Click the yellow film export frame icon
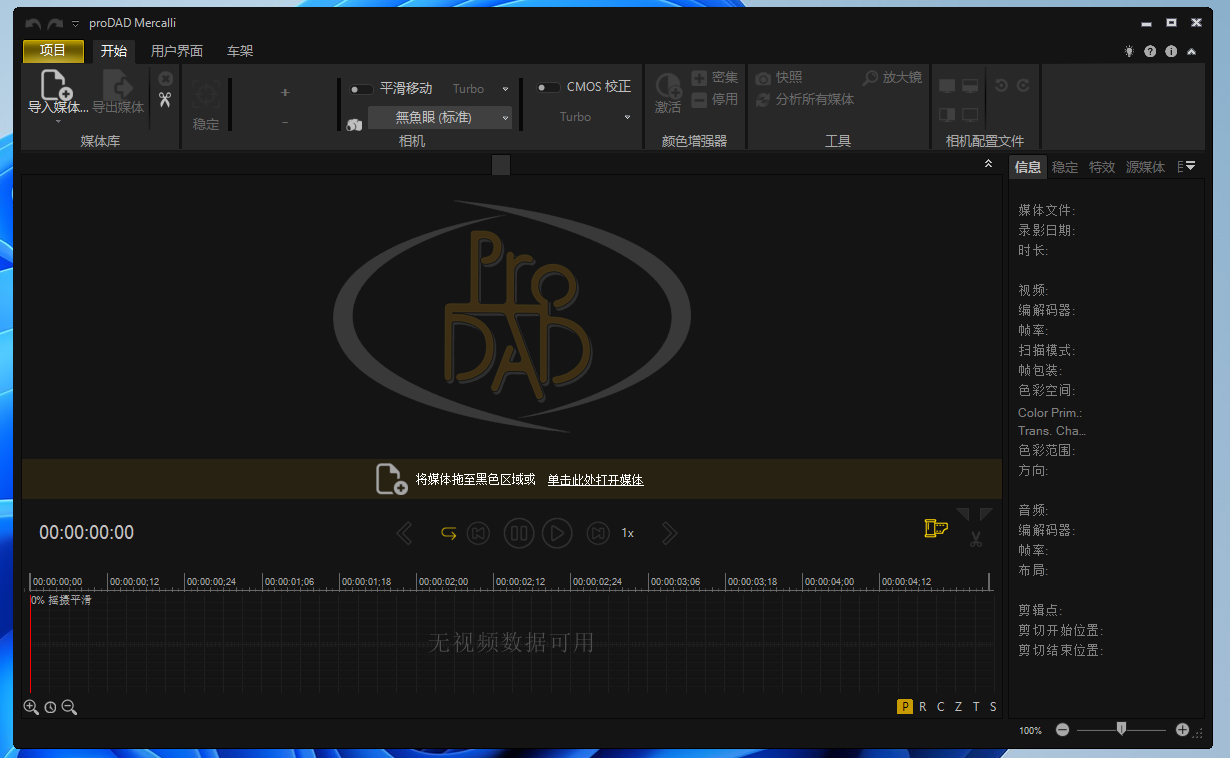Image resolution: width=1230 pixels, height=758 pixels. click(x=934, y=527)
